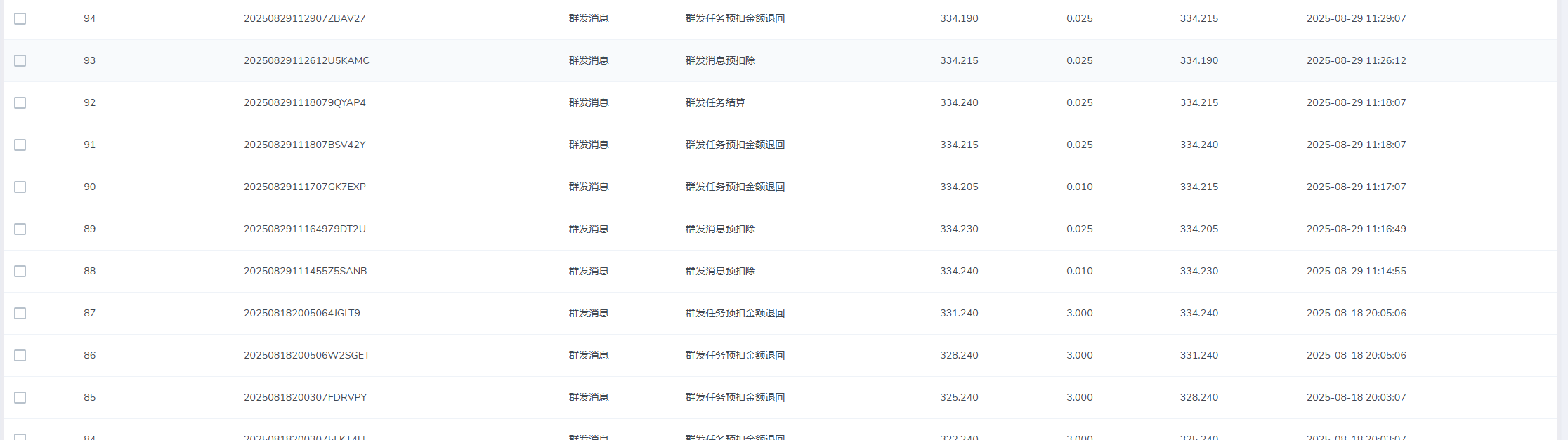Enable the checkbox for row 90
This screenshot has width=1568, height=440.
pyautogui.click(x=20, y=187)
